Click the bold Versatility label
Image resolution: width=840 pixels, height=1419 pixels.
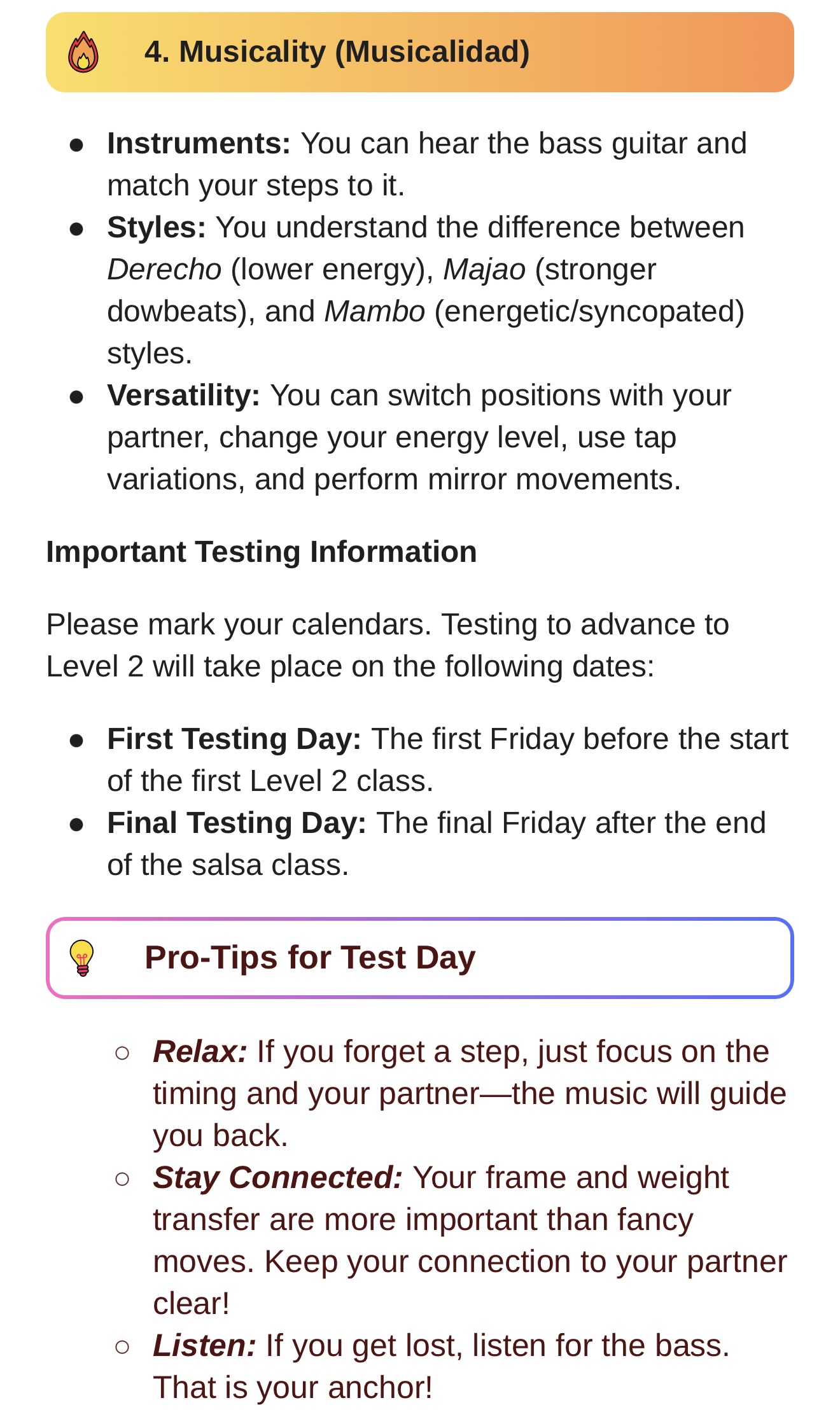(183, 396)
